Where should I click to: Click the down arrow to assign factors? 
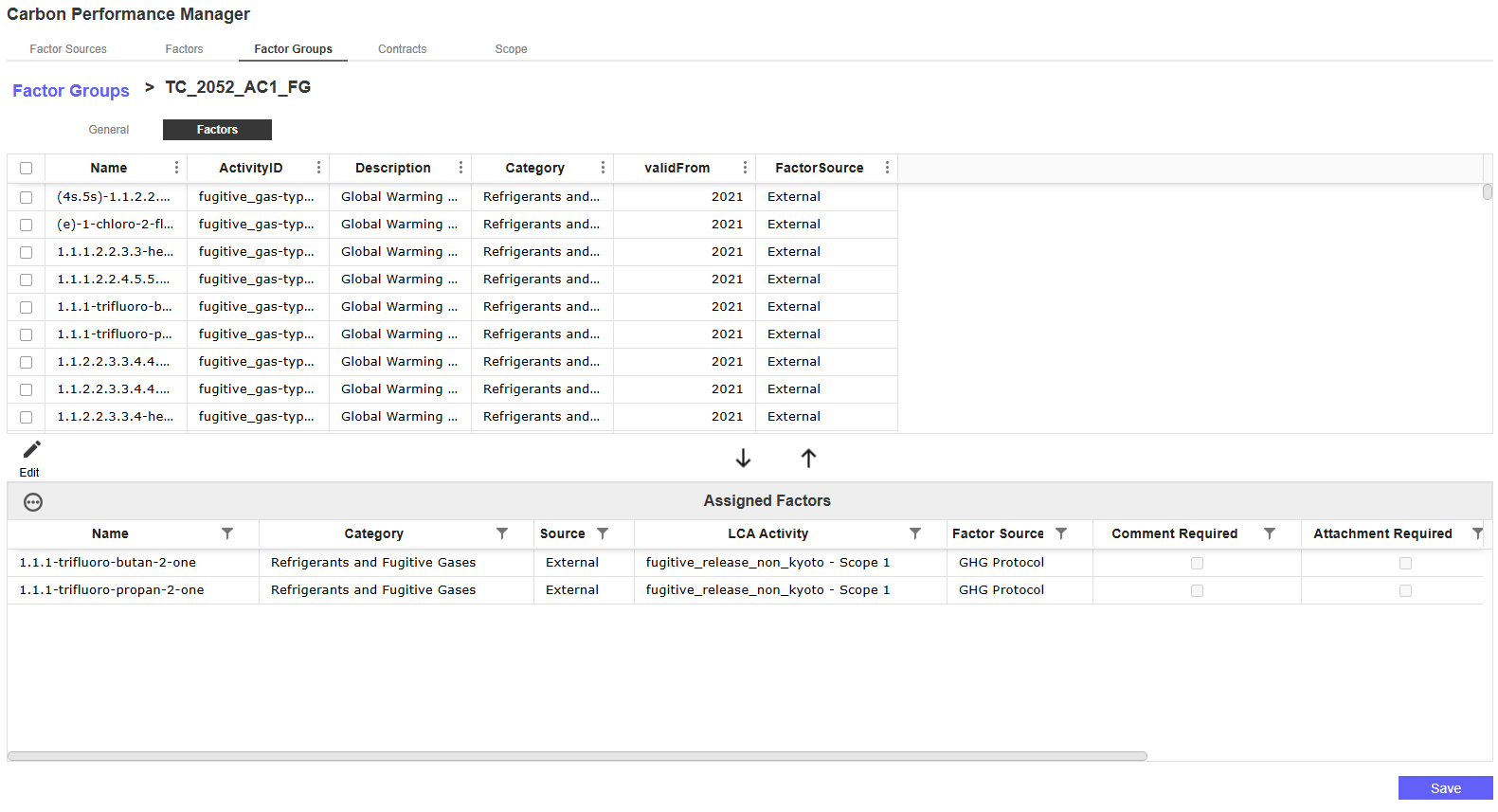click(743, 459)
